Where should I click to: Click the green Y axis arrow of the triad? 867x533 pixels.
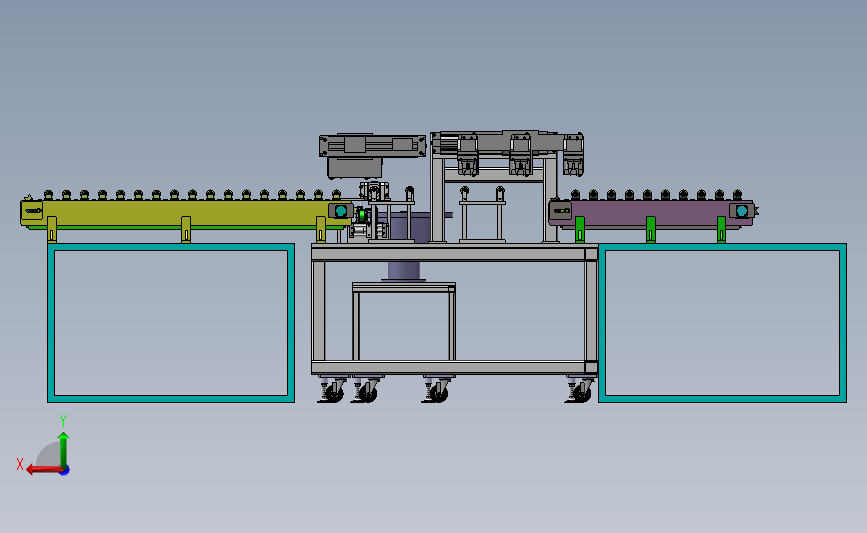(64, 449)
